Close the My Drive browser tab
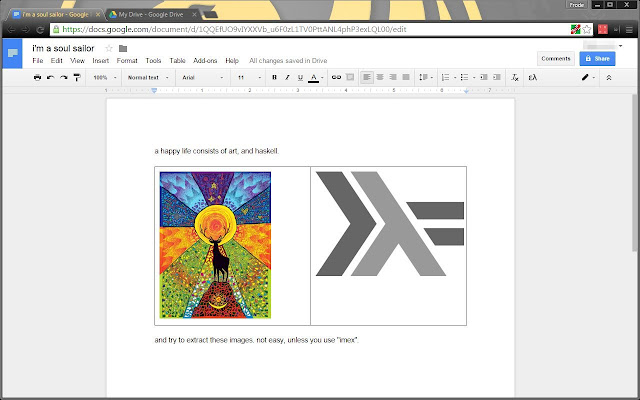This screenshot has width=640, height=400. [194, 14]
